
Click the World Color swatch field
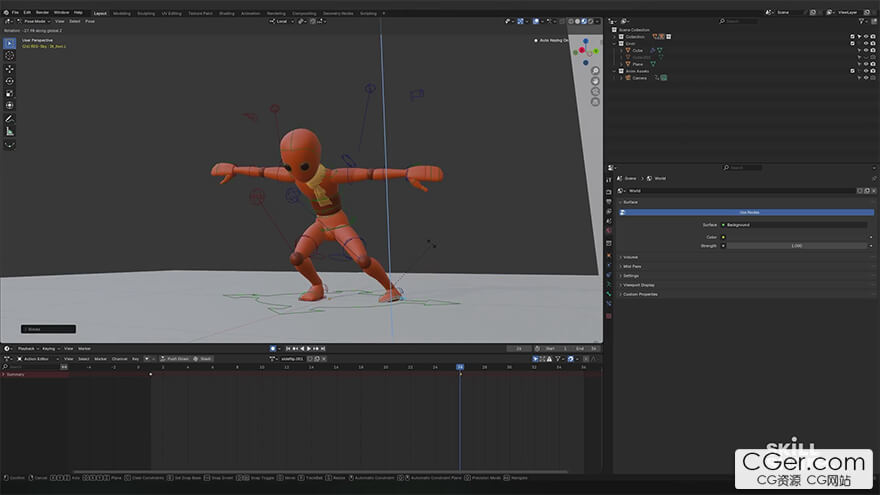[796, 237]
